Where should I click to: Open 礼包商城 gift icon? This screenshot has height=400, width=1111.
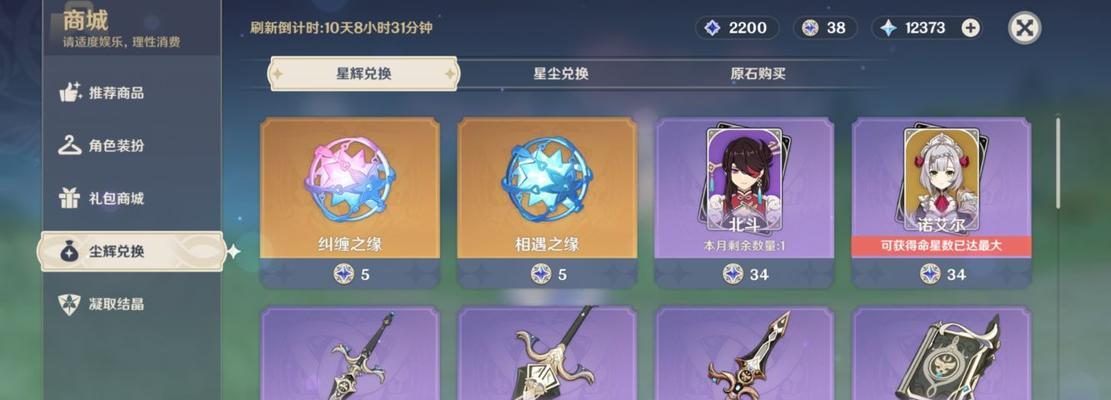[x=69, y=198]
